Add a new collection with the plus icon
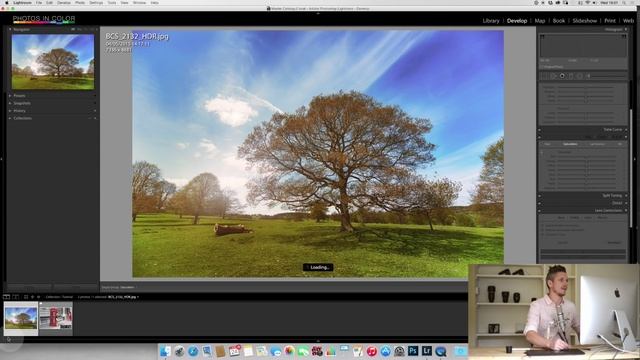Screen dimensions: 640x360 [x=95, y=118]
